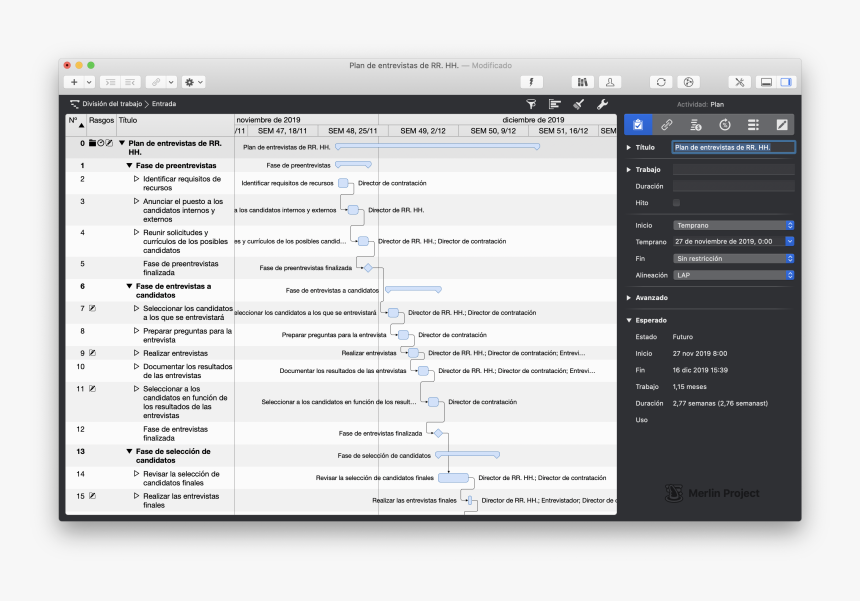Click the notes icon on row 7

click(x=93, y=308)
